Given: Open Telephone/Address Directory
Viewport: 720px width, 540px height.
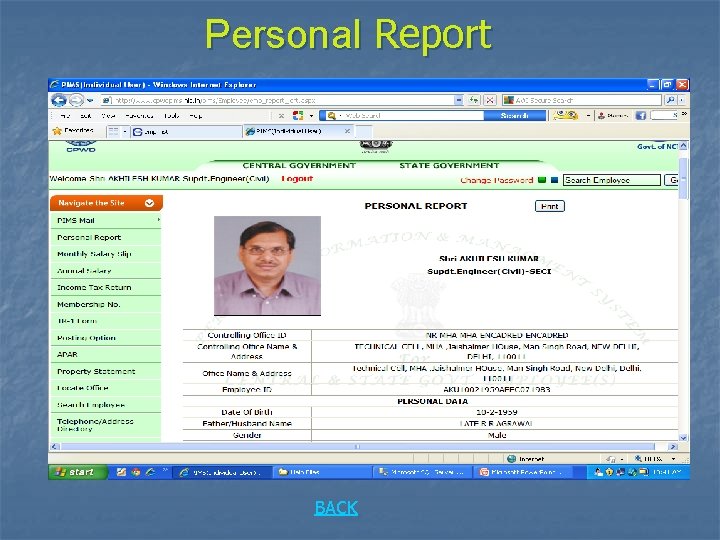Looking at the screenshot, I should click(x=106, y=425).
